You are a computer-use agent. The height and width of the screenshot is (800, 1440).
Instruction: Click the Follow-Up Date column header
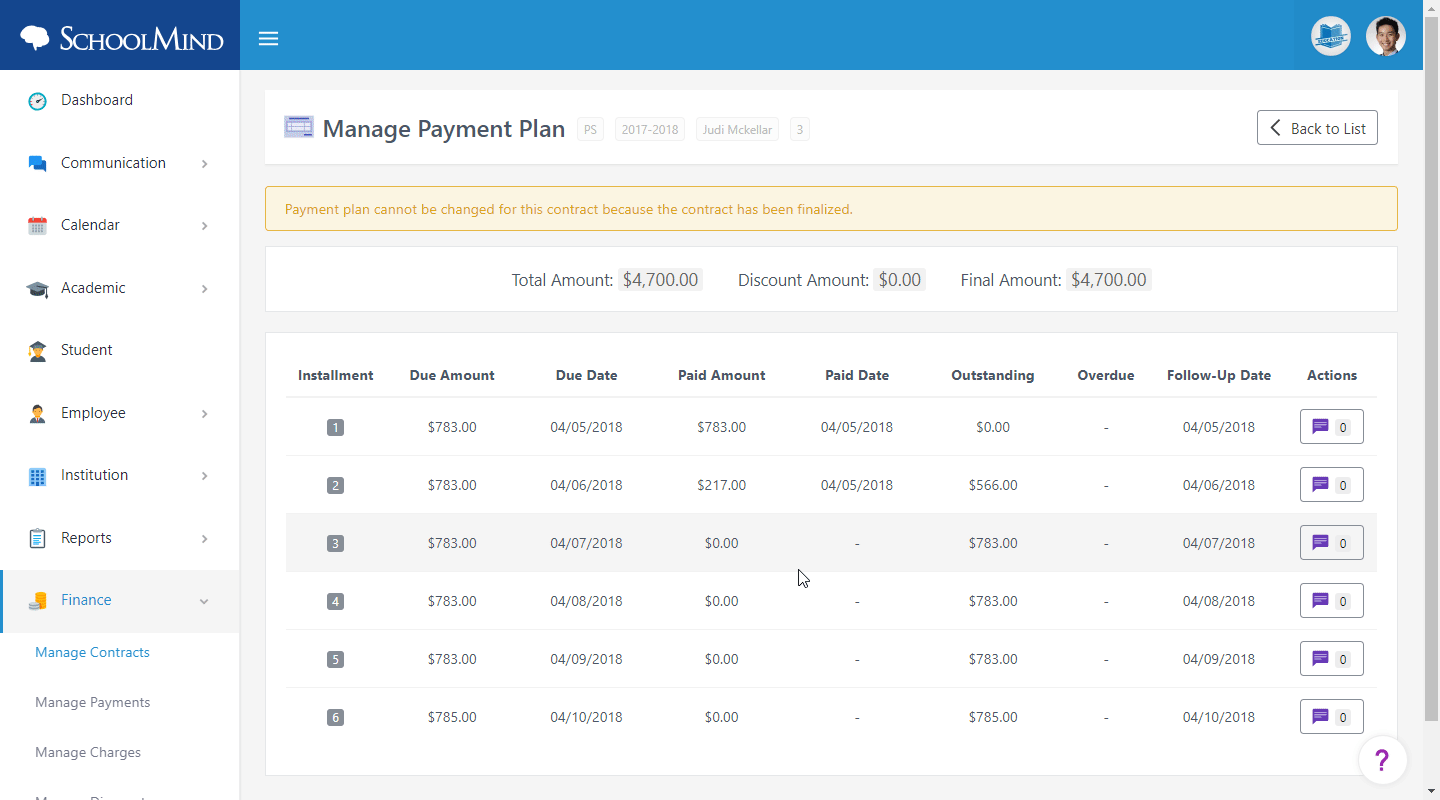point(1219,376)
